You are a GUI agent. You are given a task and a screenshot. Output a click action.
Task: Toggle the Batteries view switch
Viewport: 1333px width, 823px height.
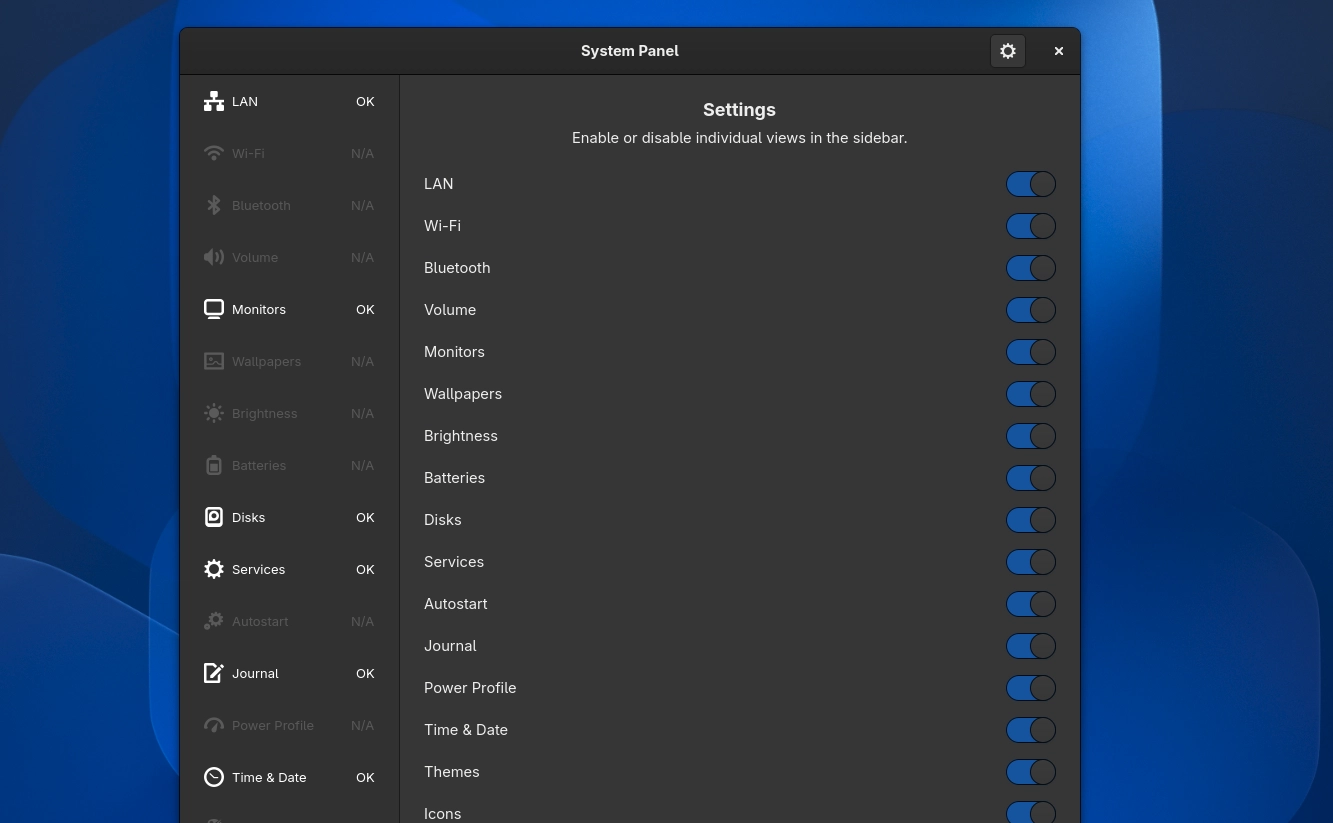coord(1031,478)
